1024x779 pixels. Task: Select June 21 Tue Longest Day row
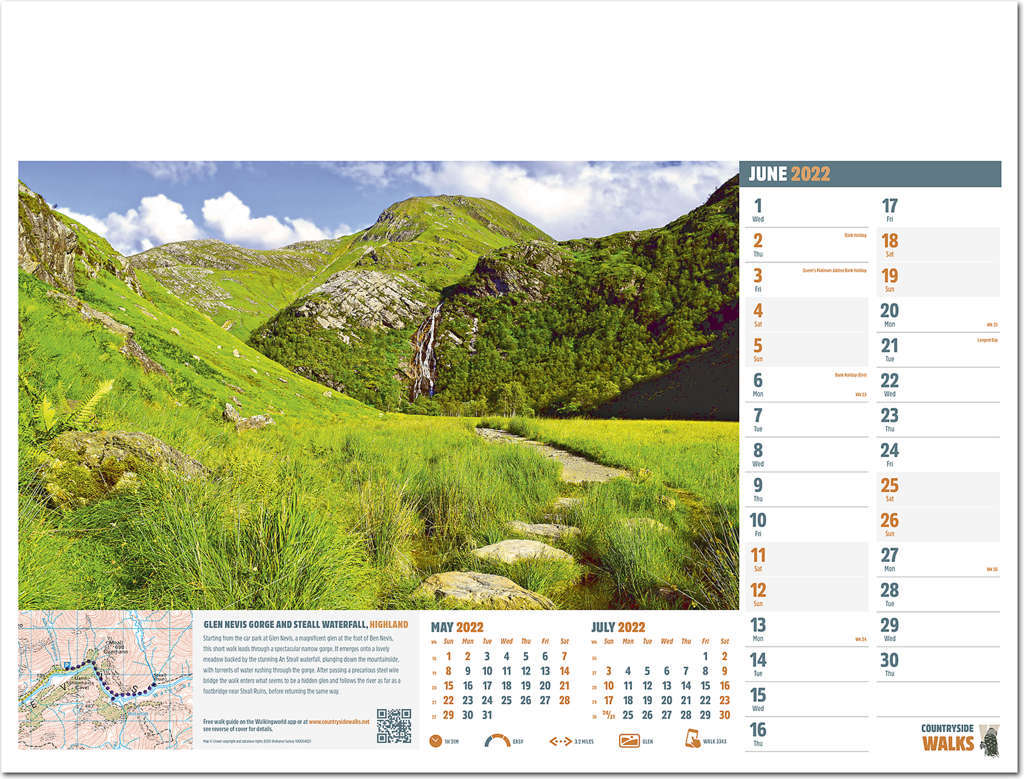[x=938, y=349]
